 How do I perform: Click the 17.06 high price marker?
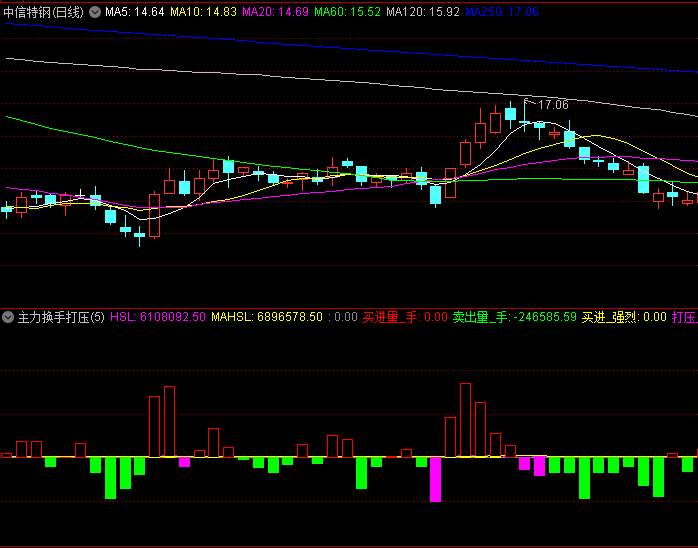[x=553, y=105]
